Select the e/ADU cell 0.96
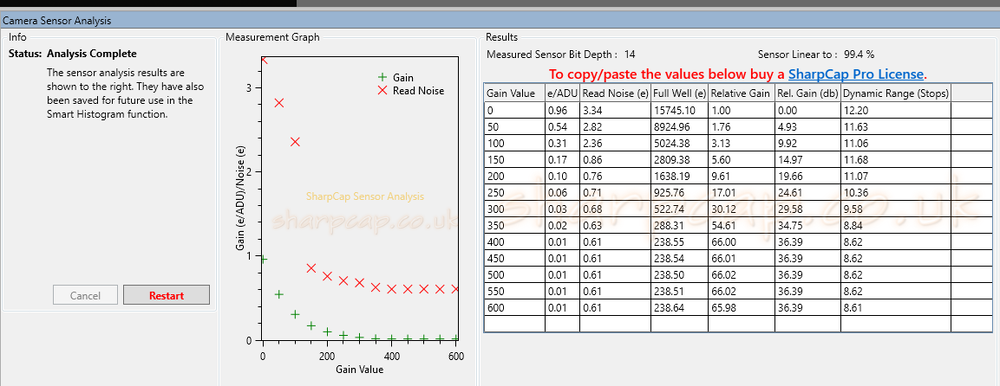Screen dimensions: 1000x386 [x=562, y=110]
